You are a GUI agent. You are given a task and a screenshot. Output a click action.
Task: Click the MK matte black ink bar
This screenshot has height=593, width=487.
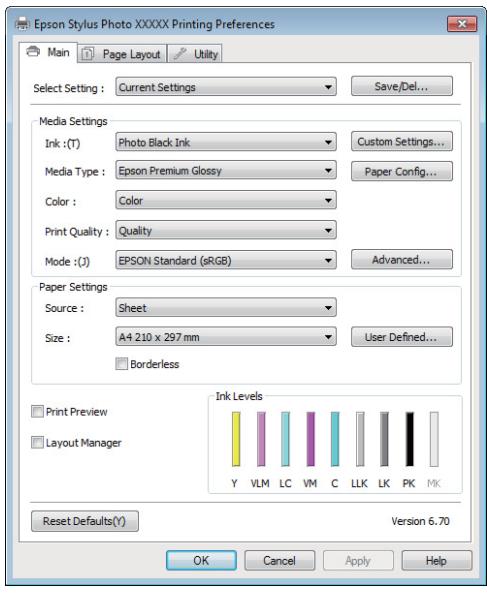point(434,439)
